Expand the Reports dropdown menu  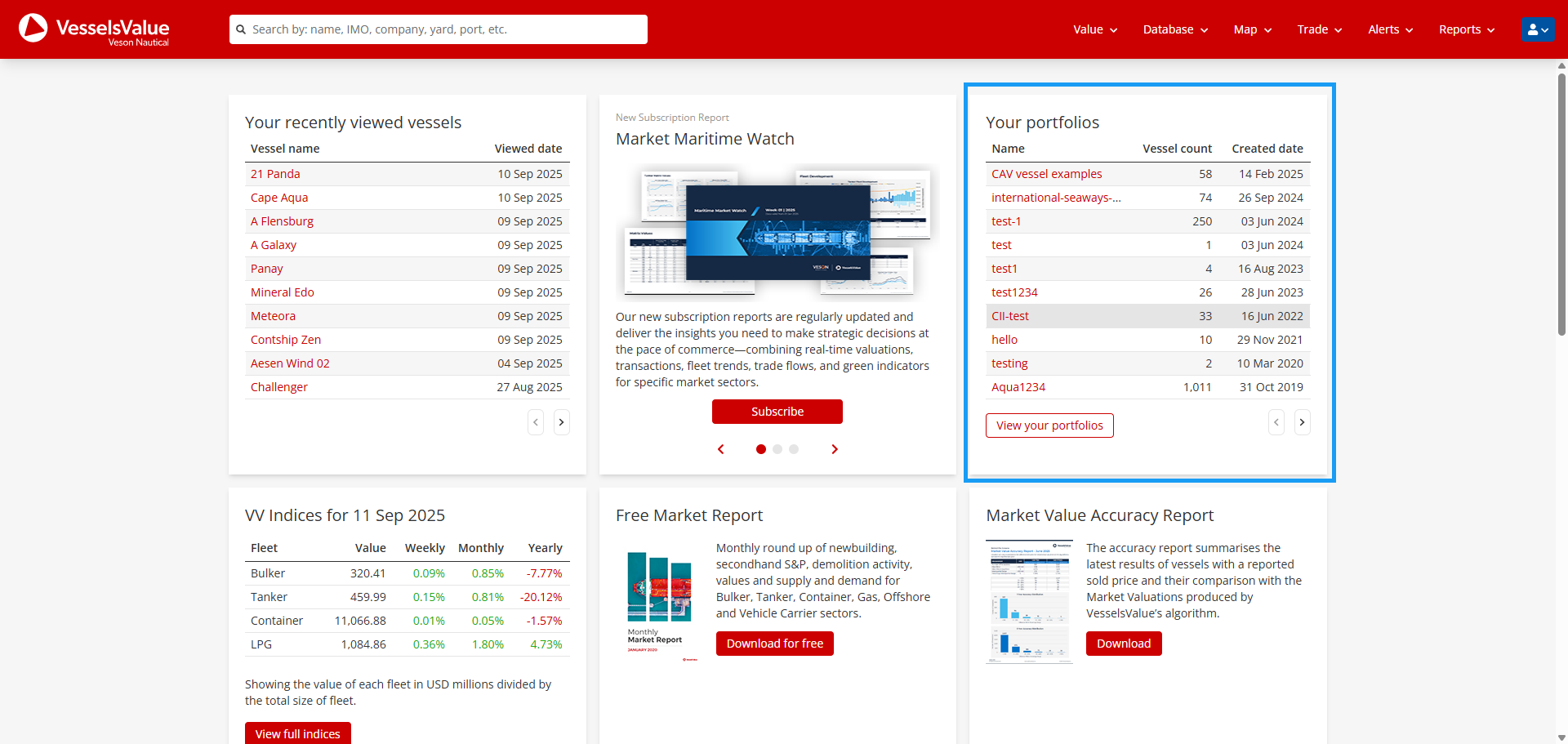click(1466, 29)
